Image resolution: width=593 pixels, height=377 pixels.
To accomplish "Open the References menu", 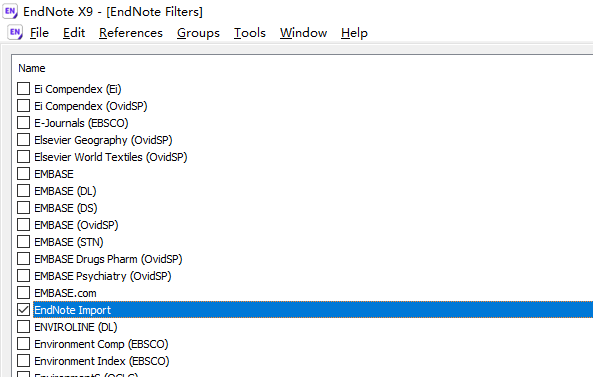I will 131,33.
